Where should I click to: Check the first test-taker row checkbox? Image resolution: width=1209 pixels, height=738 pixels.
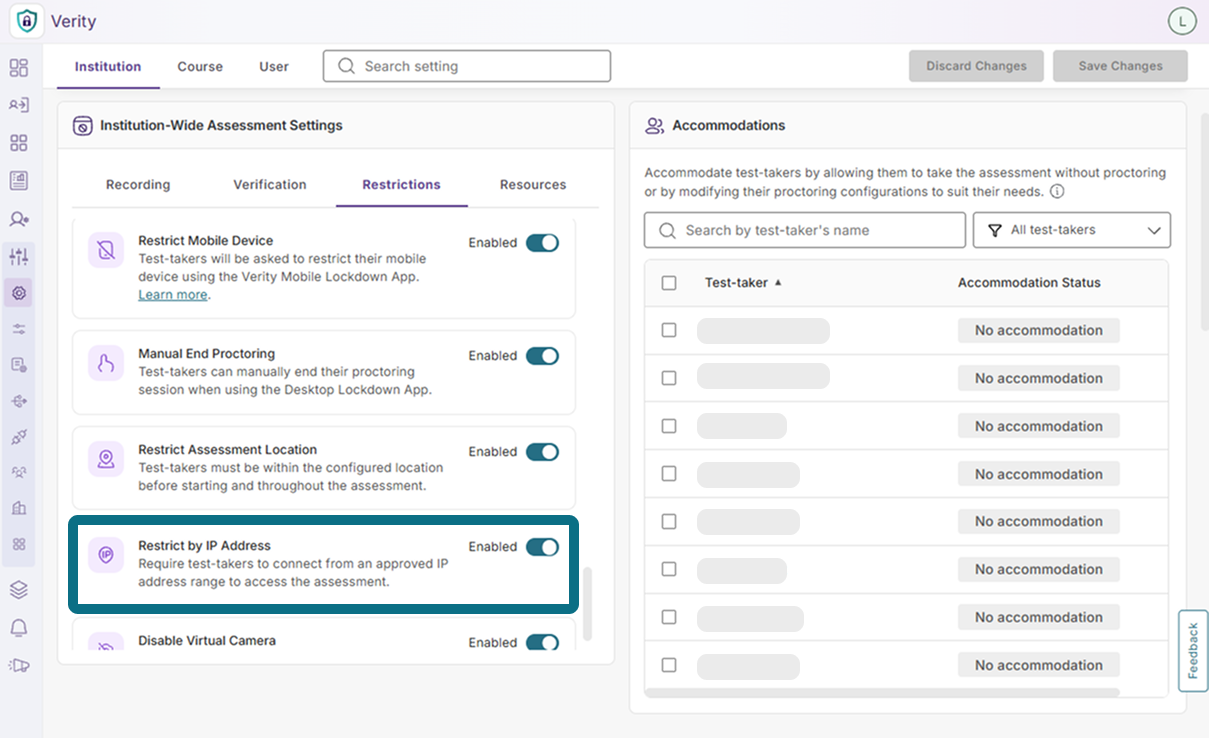point(669,330)
